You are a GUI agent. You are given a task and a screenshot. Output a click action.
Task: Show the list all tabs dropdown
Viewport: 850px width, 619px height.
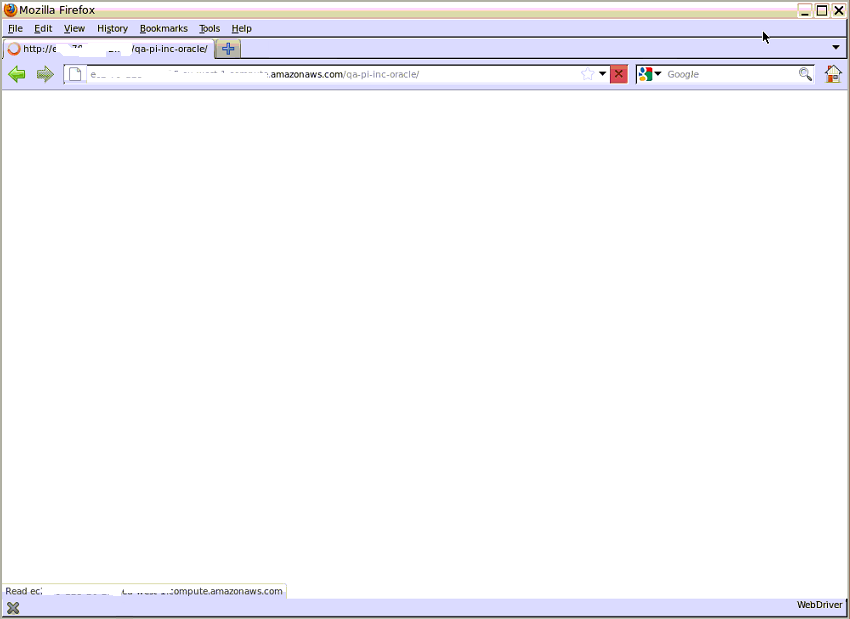click(x=836, y=48)
